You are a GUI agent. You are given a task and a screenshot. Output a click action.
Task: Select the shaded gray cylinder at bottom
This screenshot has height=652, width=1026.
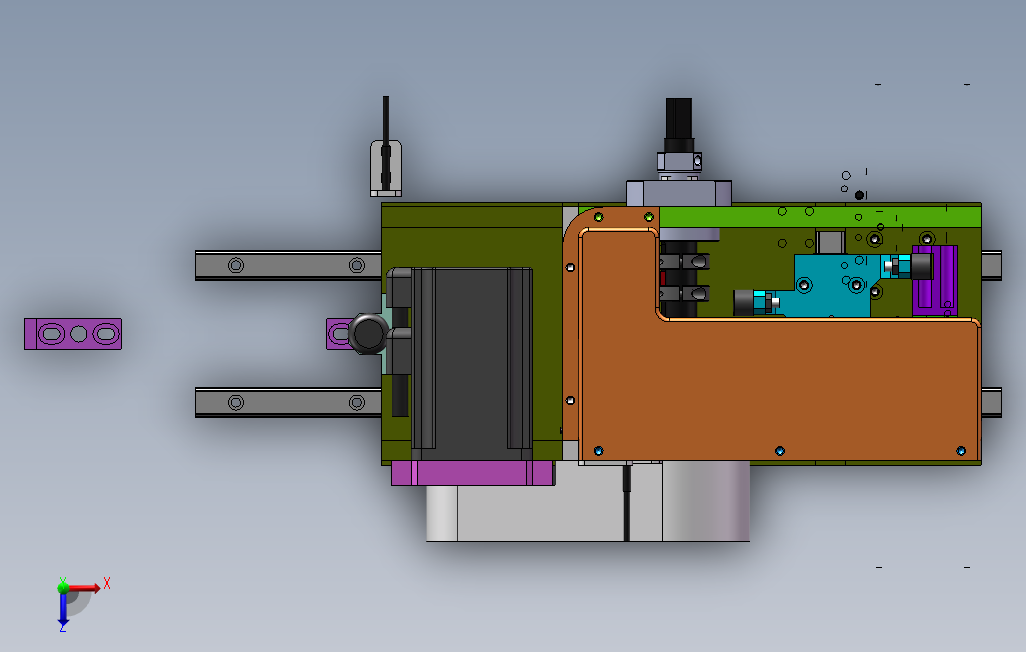705,501
